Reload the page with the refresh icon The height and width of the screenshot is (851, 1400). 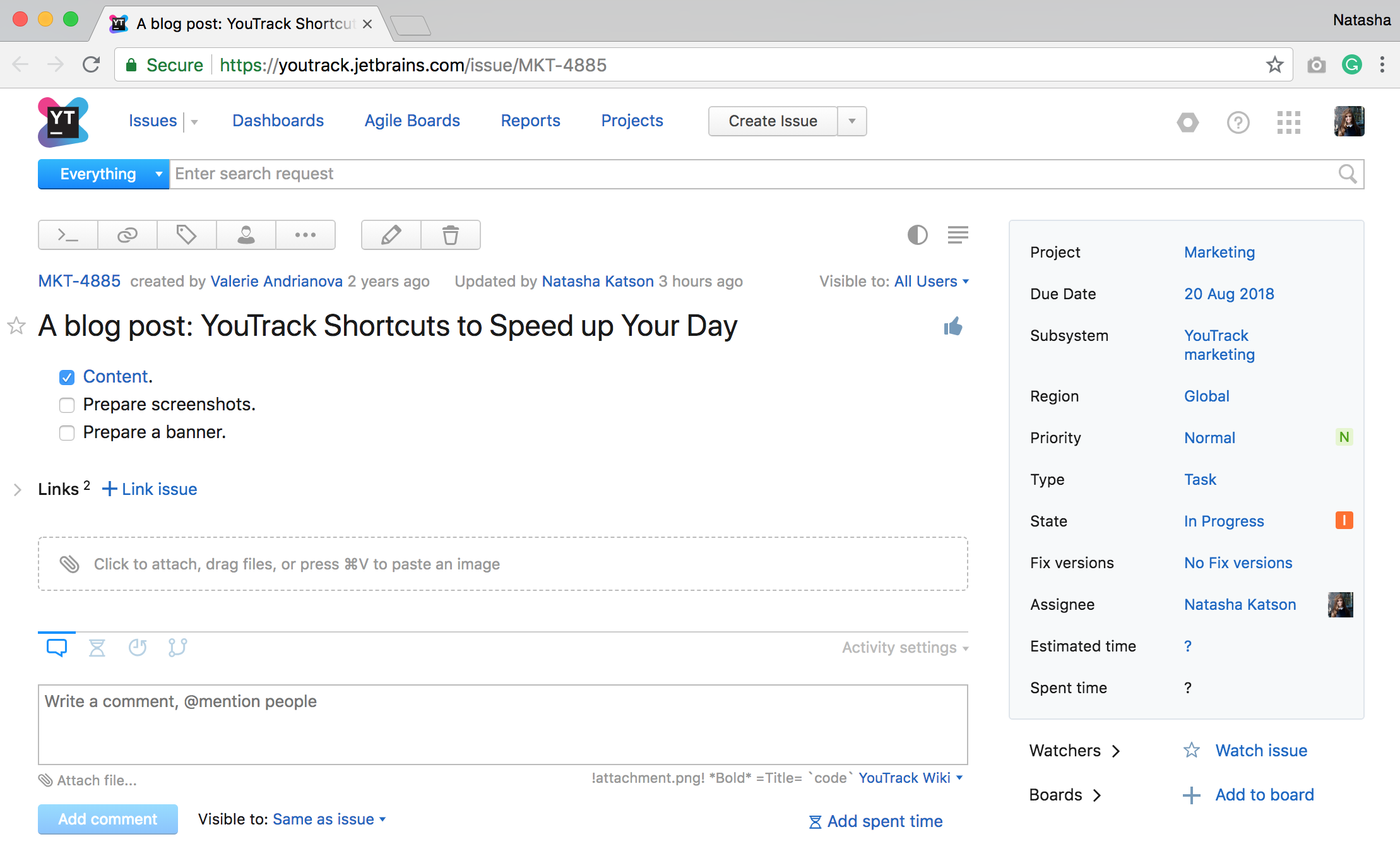[x=92, y=64]
